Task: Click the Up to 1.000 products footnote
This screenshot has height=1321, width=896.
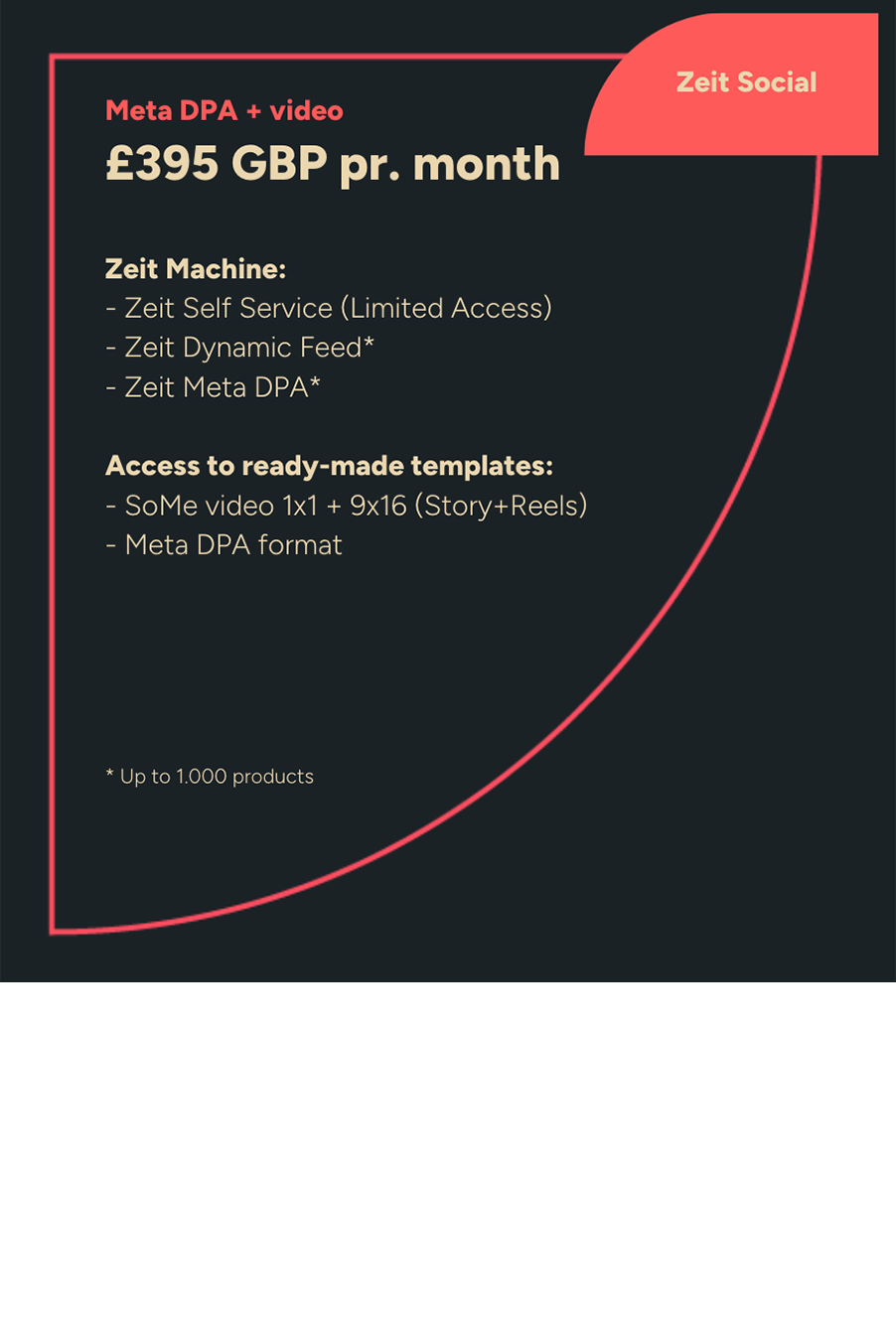Action: pos(210,777)
